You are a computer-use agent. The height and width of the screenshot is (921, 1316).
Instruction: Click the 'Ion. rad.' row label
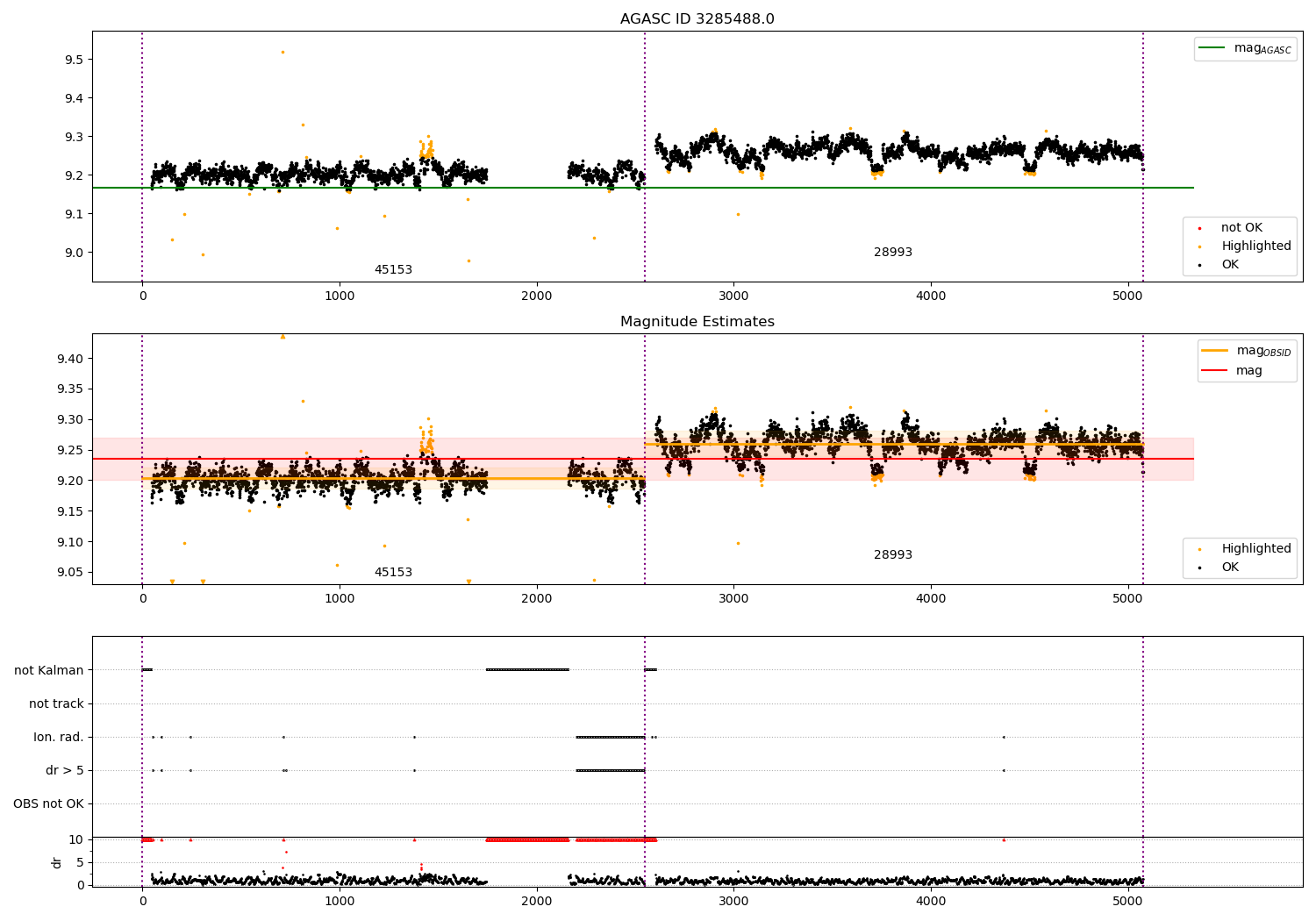click(59, 737)
